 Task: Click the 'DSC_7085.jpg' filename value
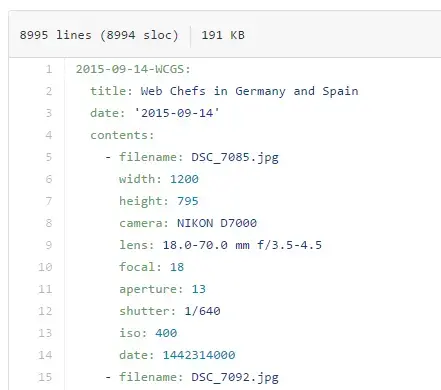pyautogui.click(x=235, y=158)
